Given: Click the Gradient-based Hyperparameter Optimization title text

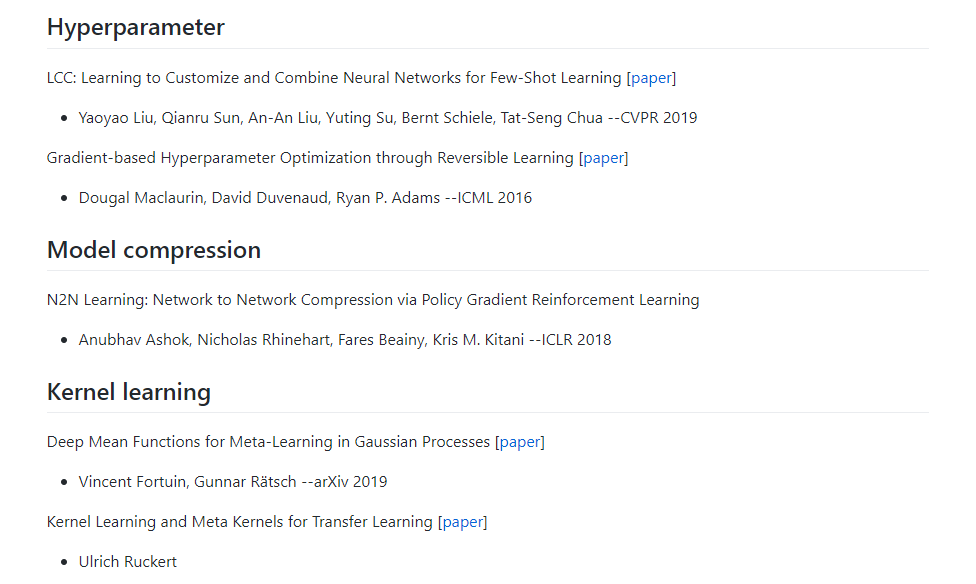Looking at the screenshot, I should (310, 158).
